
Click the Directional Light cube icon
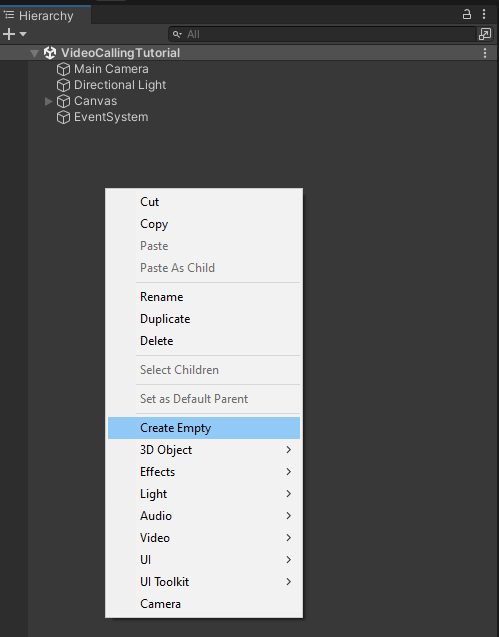(63, 85)
